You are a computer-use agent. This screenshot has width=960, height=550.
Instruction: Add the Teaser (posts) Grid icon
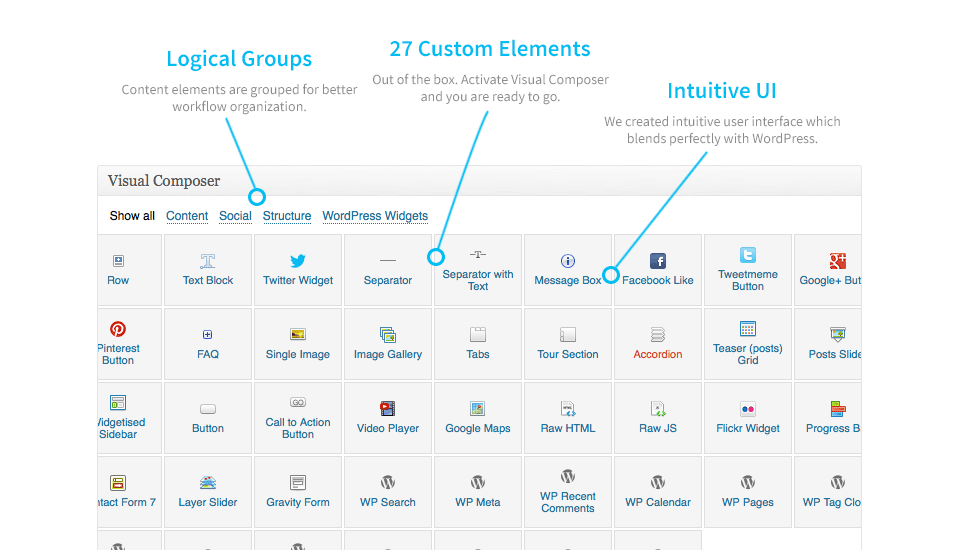[x=748, y=329]
